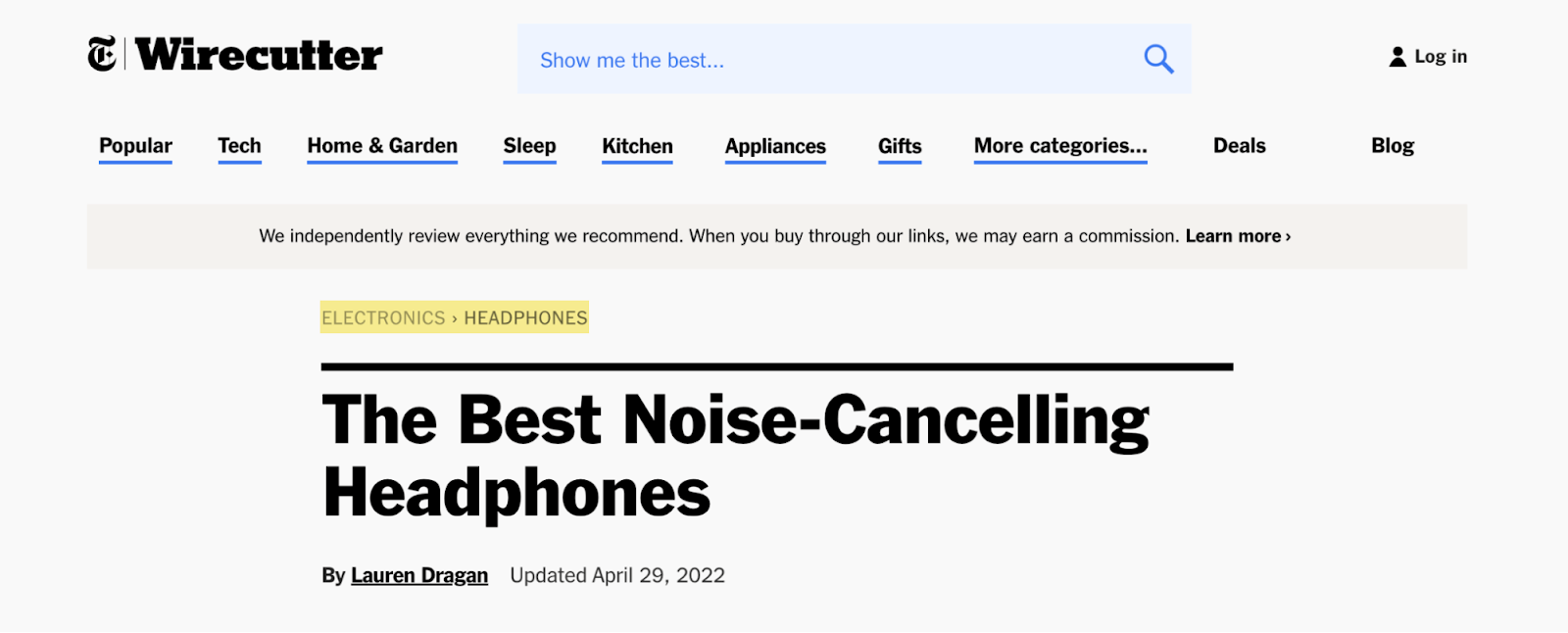Image resolution: width=1568 pixels, height=633 pixels.
Task: Open the More categories dropdown
Action: click(x=1059, y=145)
